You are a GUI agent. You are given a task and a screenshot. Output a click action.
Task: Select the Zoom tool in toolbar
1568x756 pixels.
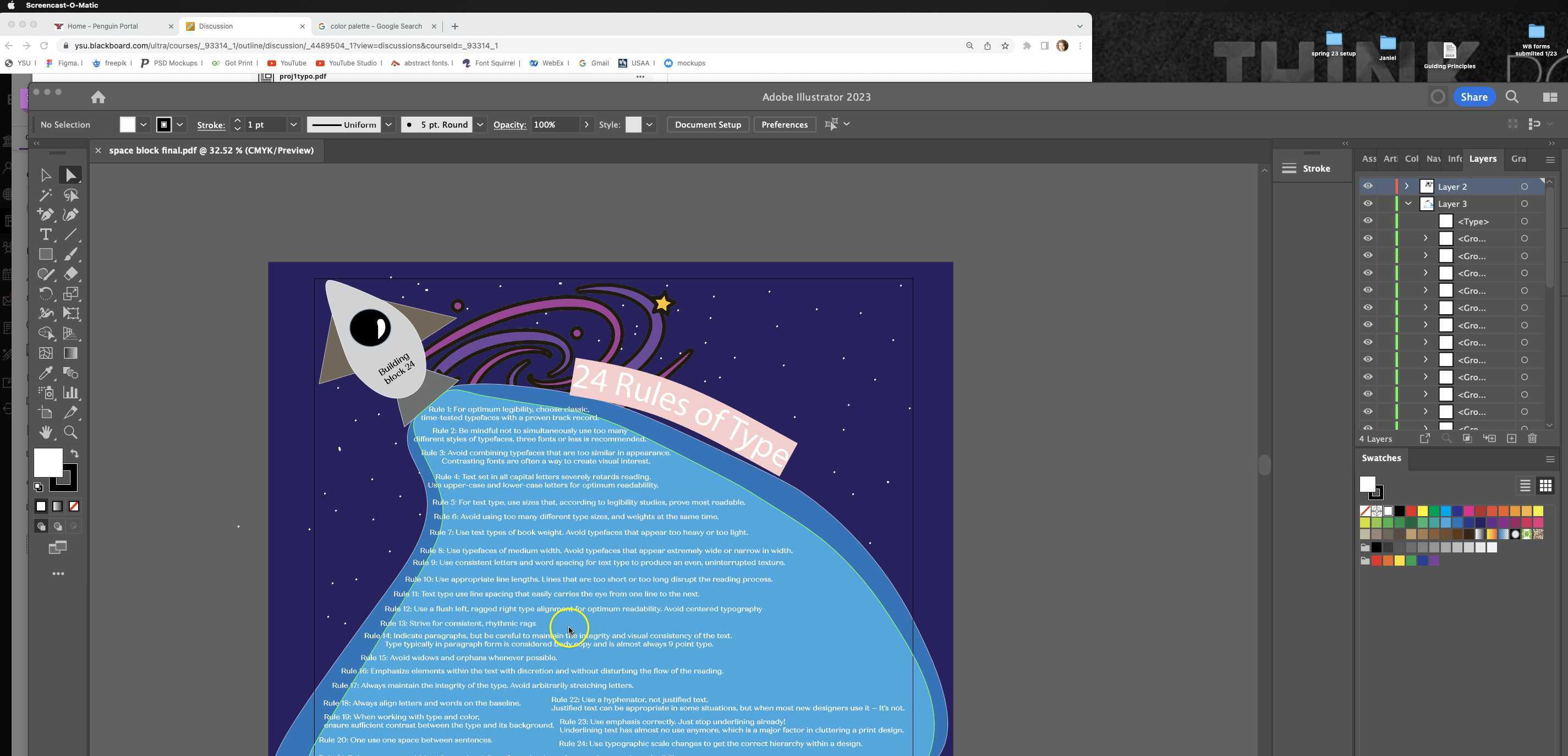click(x=70, y=432)
